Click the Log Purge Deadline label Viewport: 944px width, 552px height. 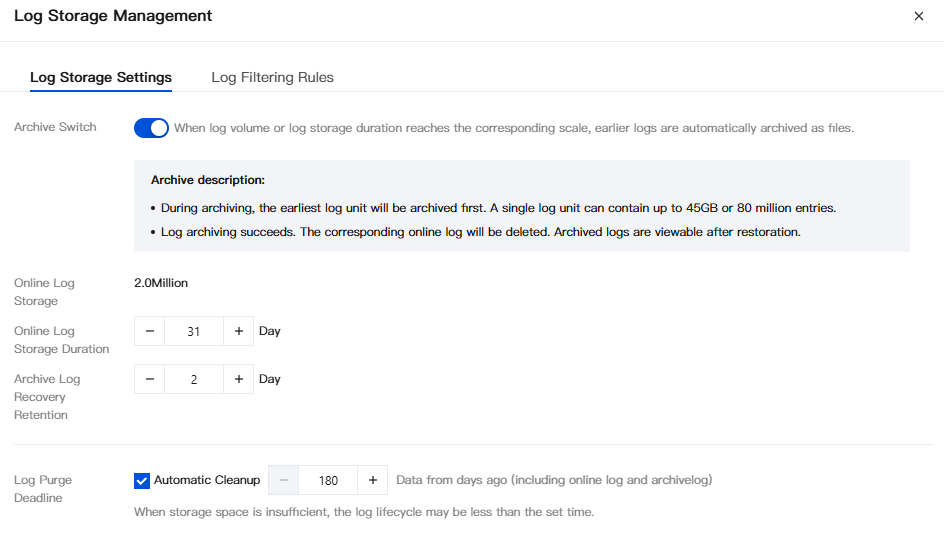(43, 489)
